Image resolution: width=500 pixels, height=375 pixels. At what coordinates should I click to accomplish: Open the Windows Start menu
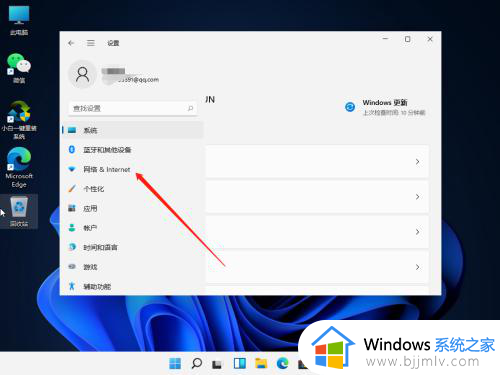tap(175, 363)
